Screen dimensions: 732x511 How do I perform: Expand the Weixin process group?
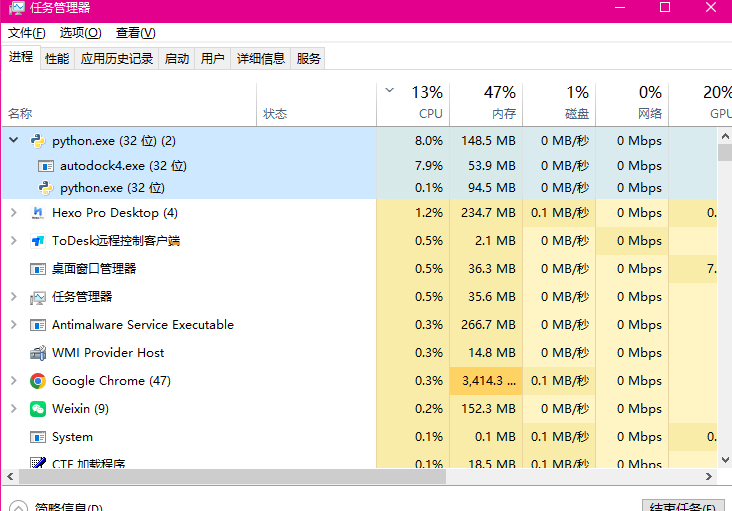tap(13, 409)
